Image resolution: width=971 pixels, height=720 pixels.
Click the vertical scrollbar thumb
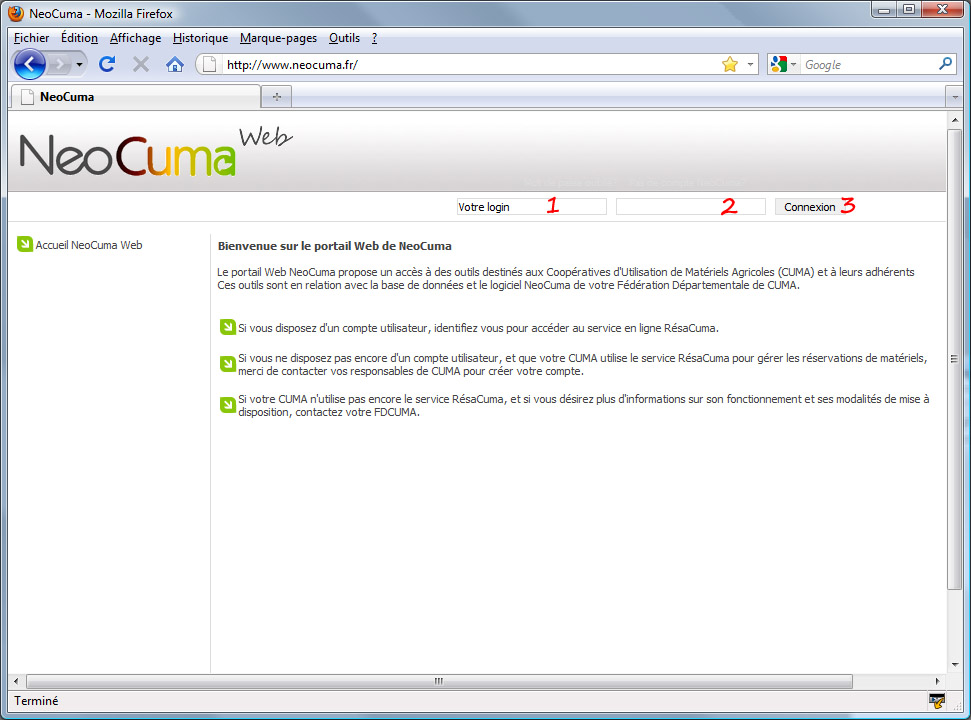(x=954, y=359)
